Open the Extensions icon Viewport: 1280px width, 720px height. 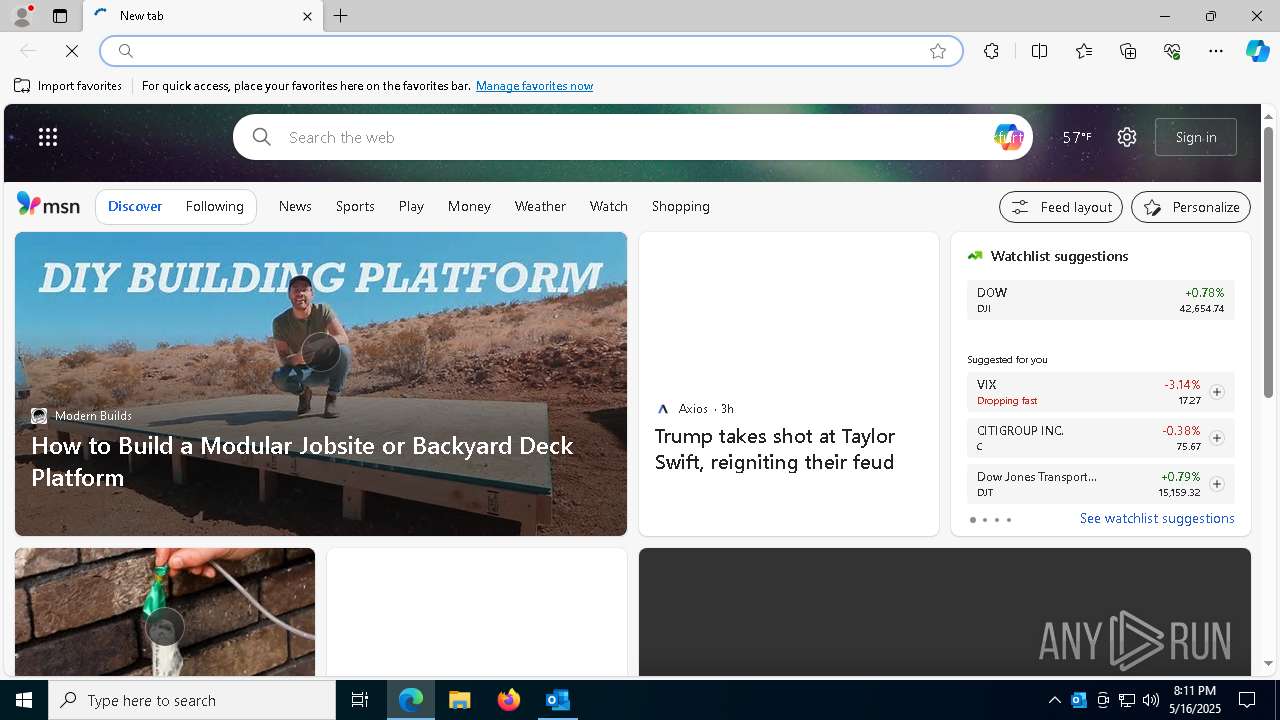(991, 51)
